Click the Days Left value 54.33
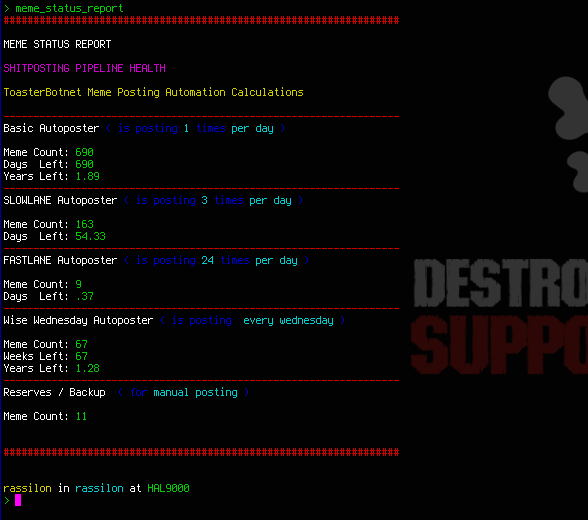Image resolution: width=588 pixels, height=520 pixels. 90,236
